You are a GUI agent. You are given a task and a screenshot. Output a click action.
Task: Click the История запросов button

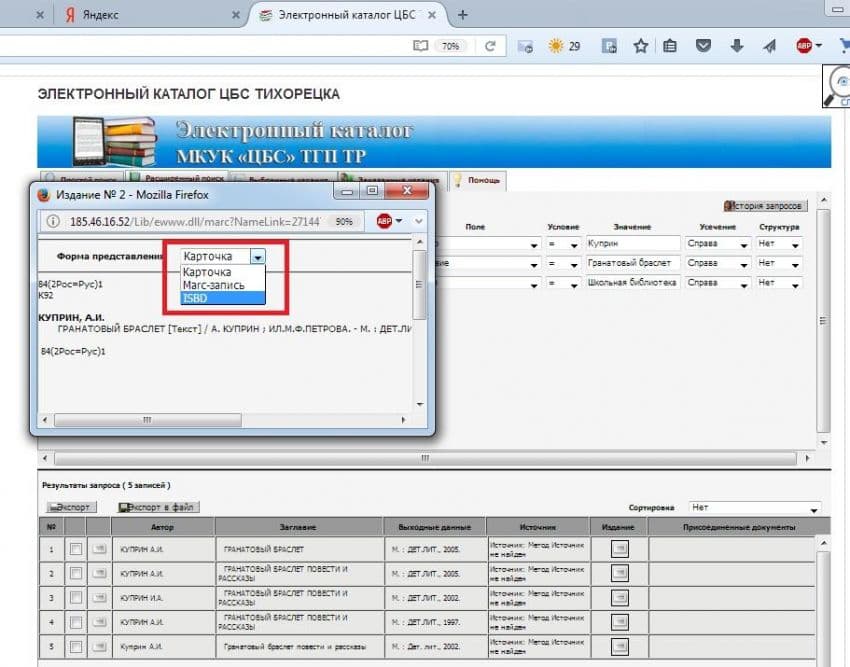(765, 206)
